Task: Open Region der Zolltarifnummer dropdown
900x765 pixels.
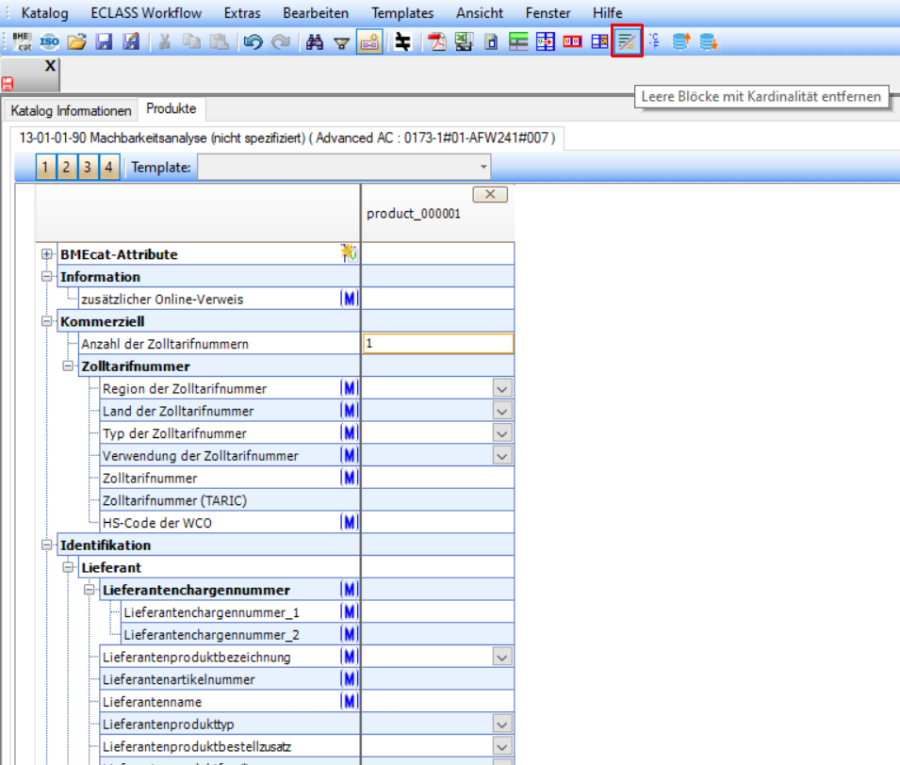Action: point(502,389)
